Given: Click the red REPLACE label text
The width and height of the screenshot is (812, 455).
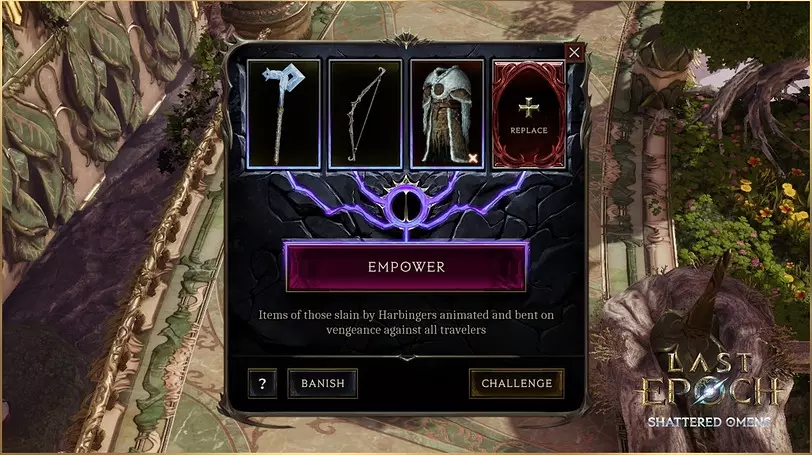Looking at the screenshot, I should (529, 130).
